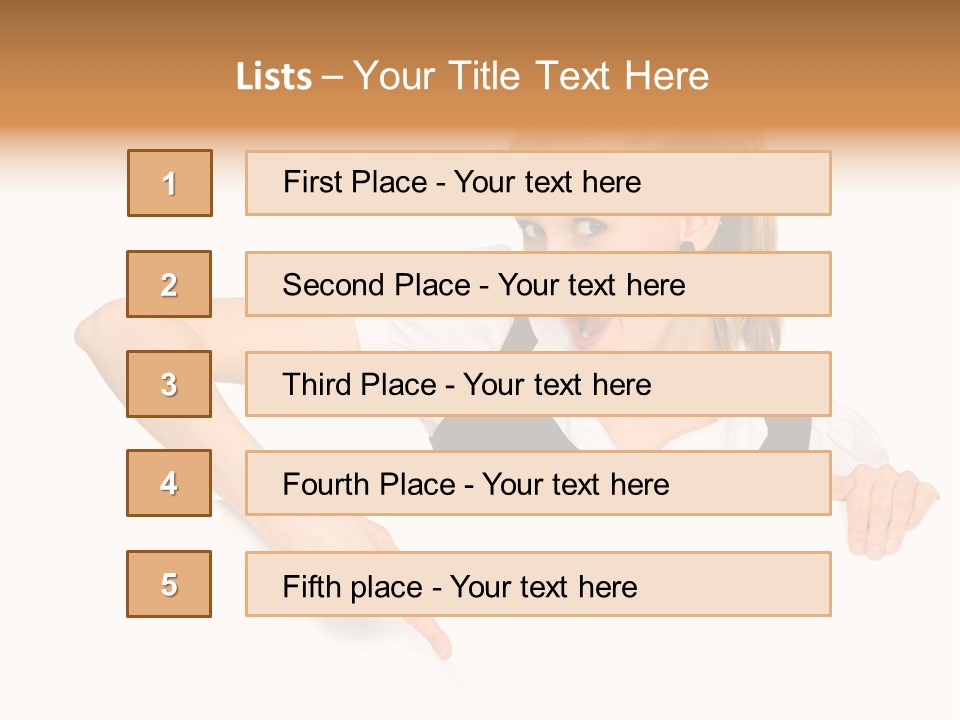Select the First Place text bar
Viewport: 960px width, 720px height.
click(x=538, y=183)
